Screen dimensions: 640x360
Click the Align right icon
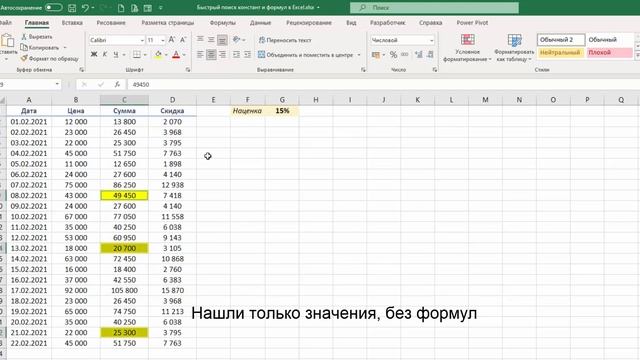tap(222, 54)
